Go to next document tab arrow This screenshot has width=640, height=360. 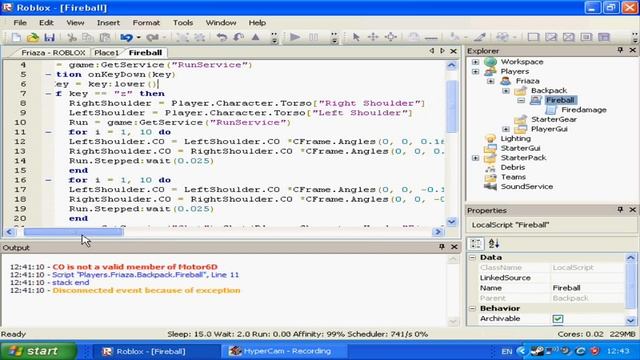tap(442, 51)
